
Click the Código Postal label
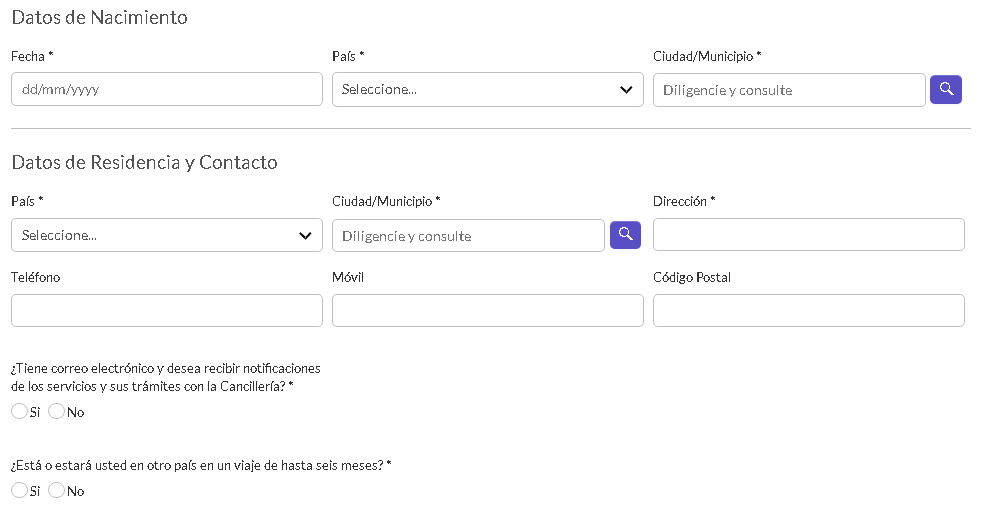point(692,278)
